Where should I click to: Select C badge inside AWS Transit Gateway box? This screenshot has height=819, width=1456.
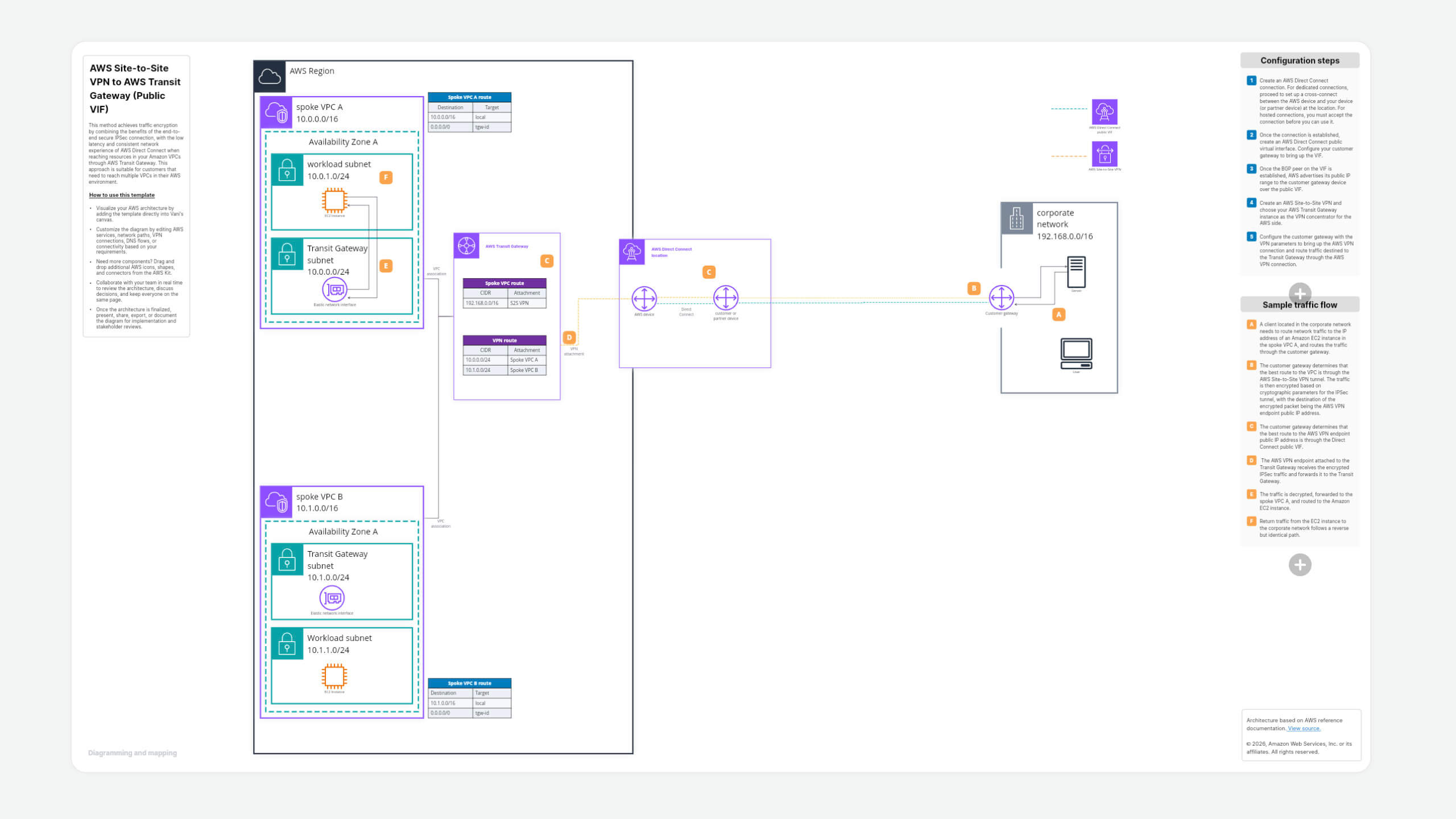[x=547, y=261]
